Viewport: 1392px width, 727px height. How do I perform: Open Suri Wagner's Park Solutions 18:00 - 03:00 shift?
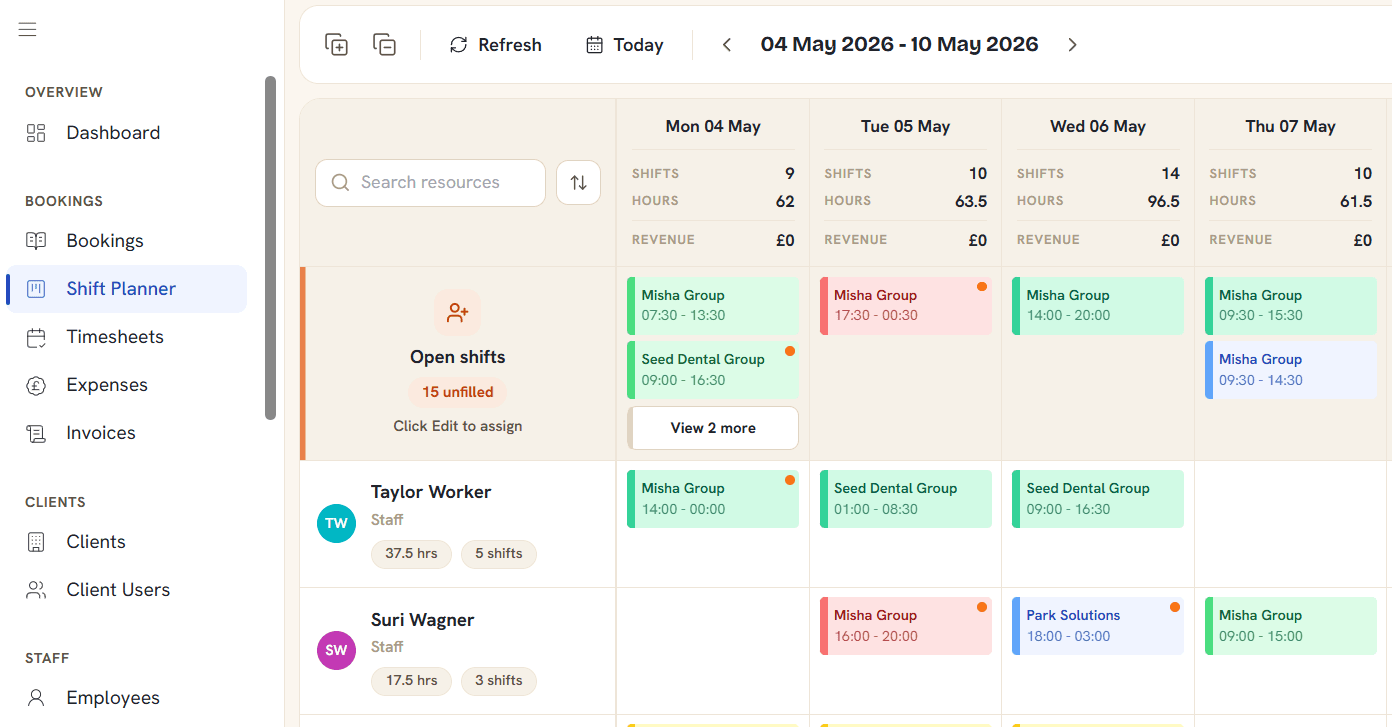point(1098,626)
